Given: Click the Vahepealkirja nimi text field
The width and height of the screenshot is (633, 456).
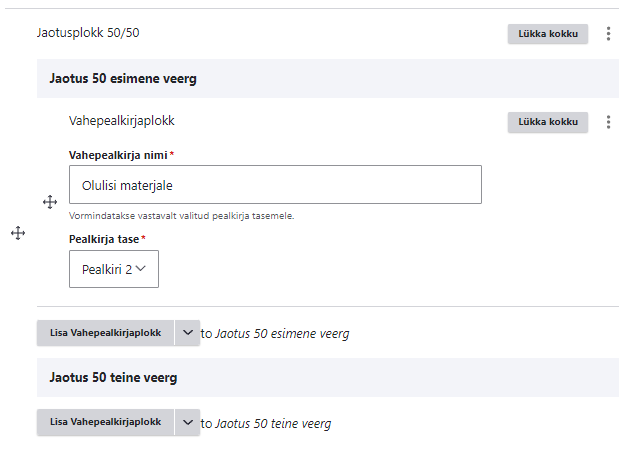Looking at the screenshot, I should click(275, 185).
